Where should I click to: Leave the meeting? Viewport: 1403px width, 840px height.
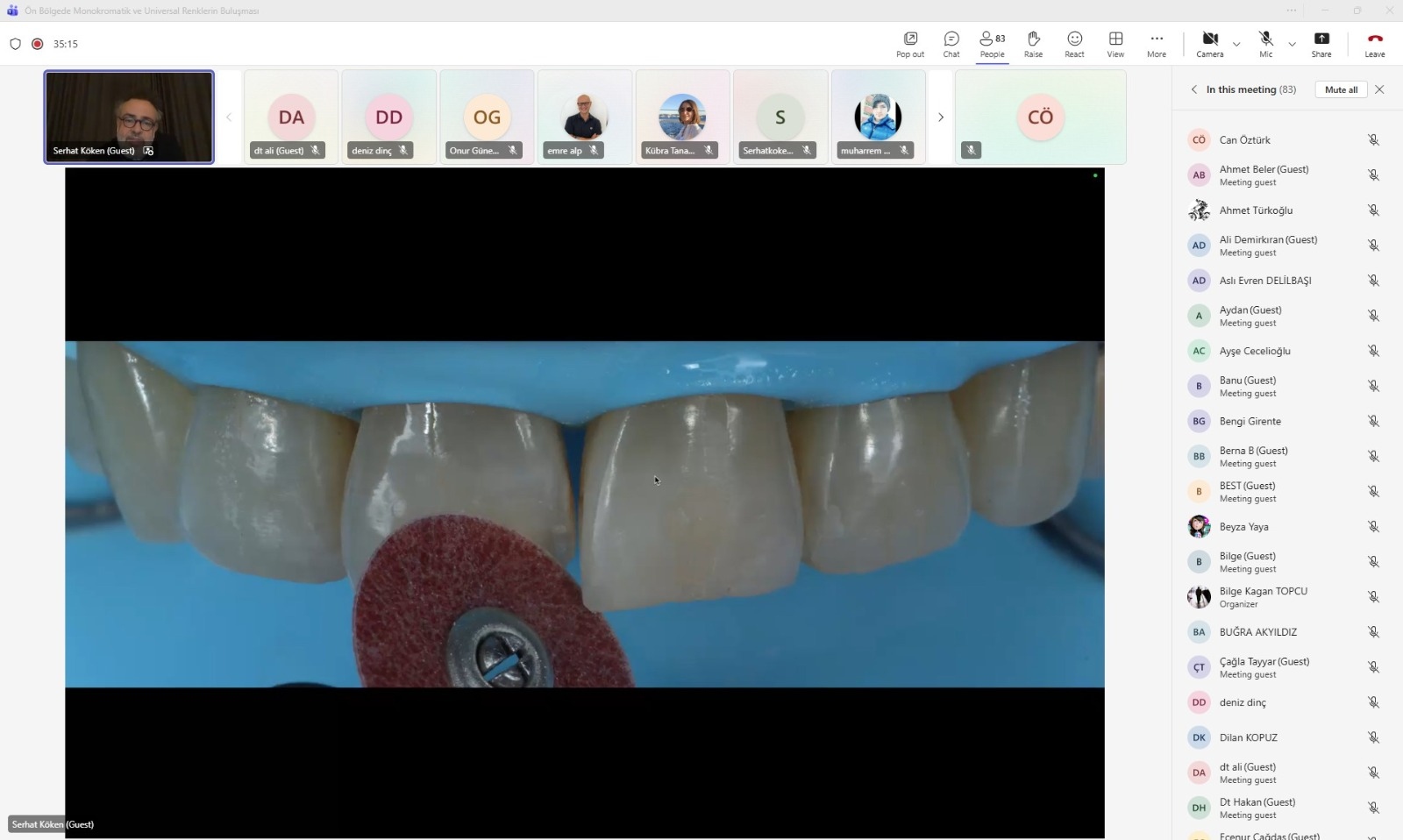[1374, 44]
